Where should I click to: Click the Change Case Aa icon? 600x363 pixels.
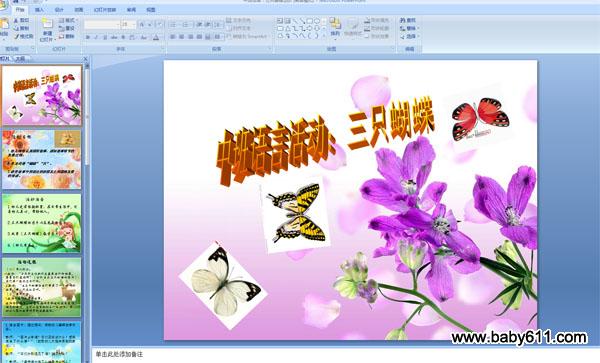pyautogui.click(x=144, y=37)
